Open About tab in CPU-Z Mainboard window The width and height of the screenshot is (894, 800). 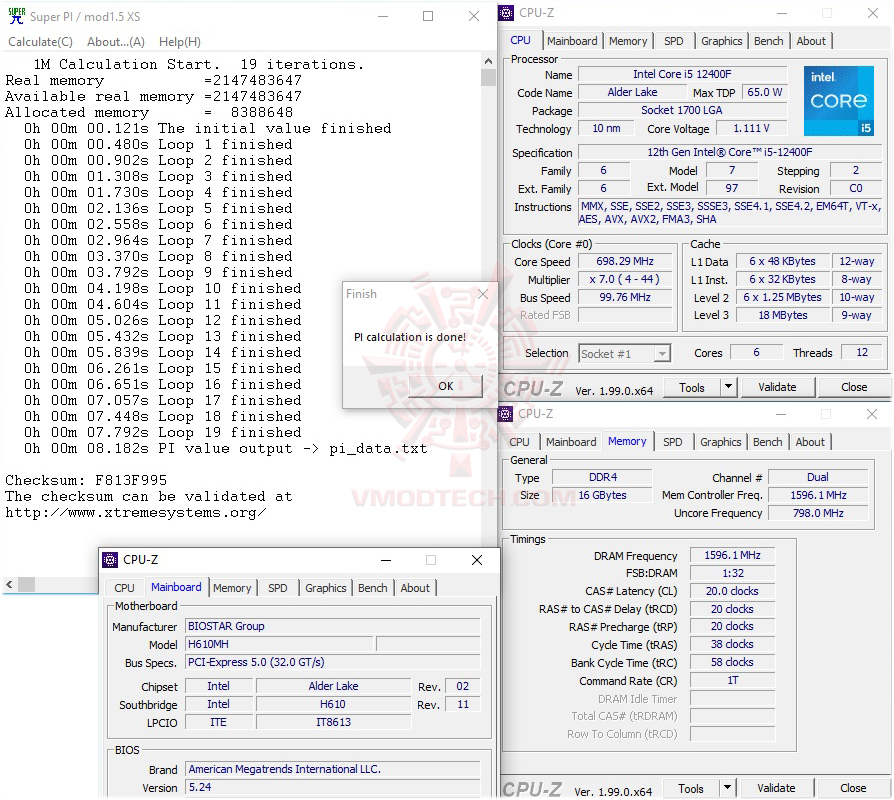click(x=415, y=588)
